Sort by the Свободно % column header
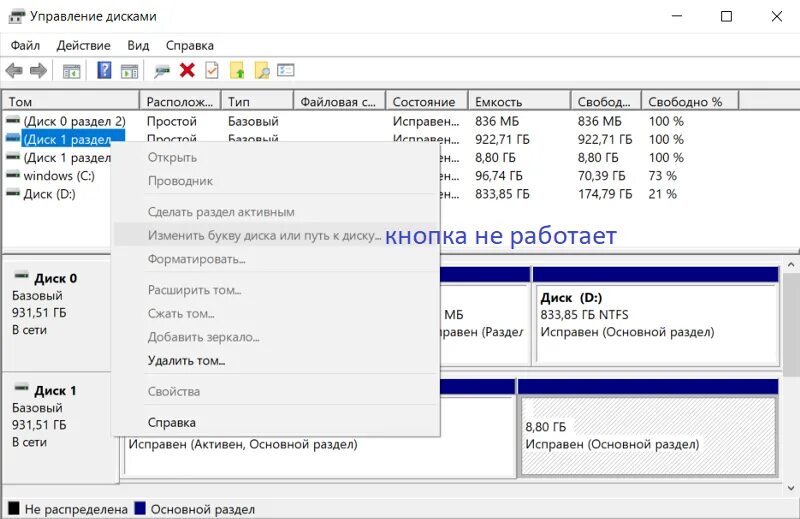Viewport: 800px width, 519px height. pyautogui.click(x=690, y=102)
